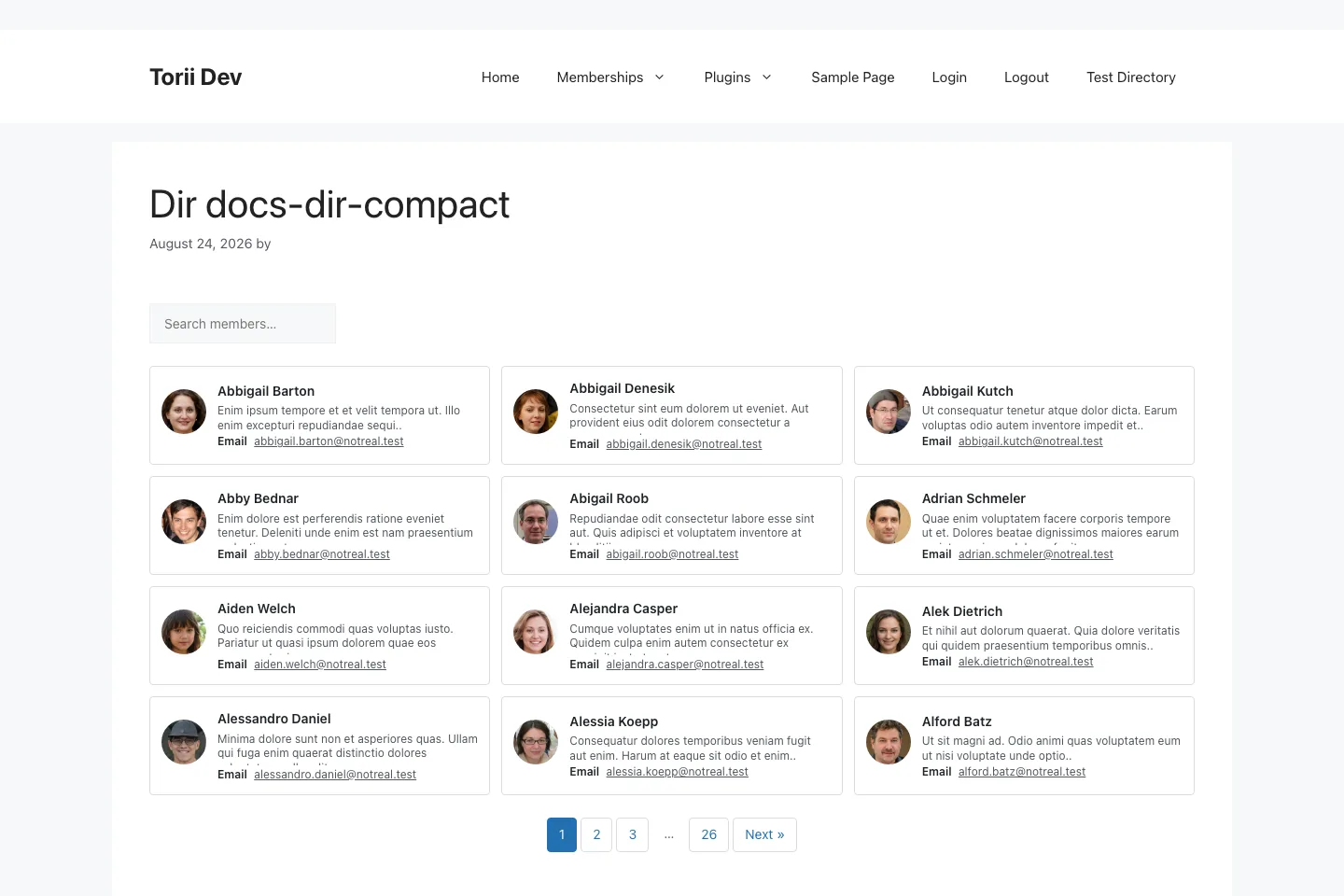Click Adrian Schmeler's avatar

pos(889,522)
